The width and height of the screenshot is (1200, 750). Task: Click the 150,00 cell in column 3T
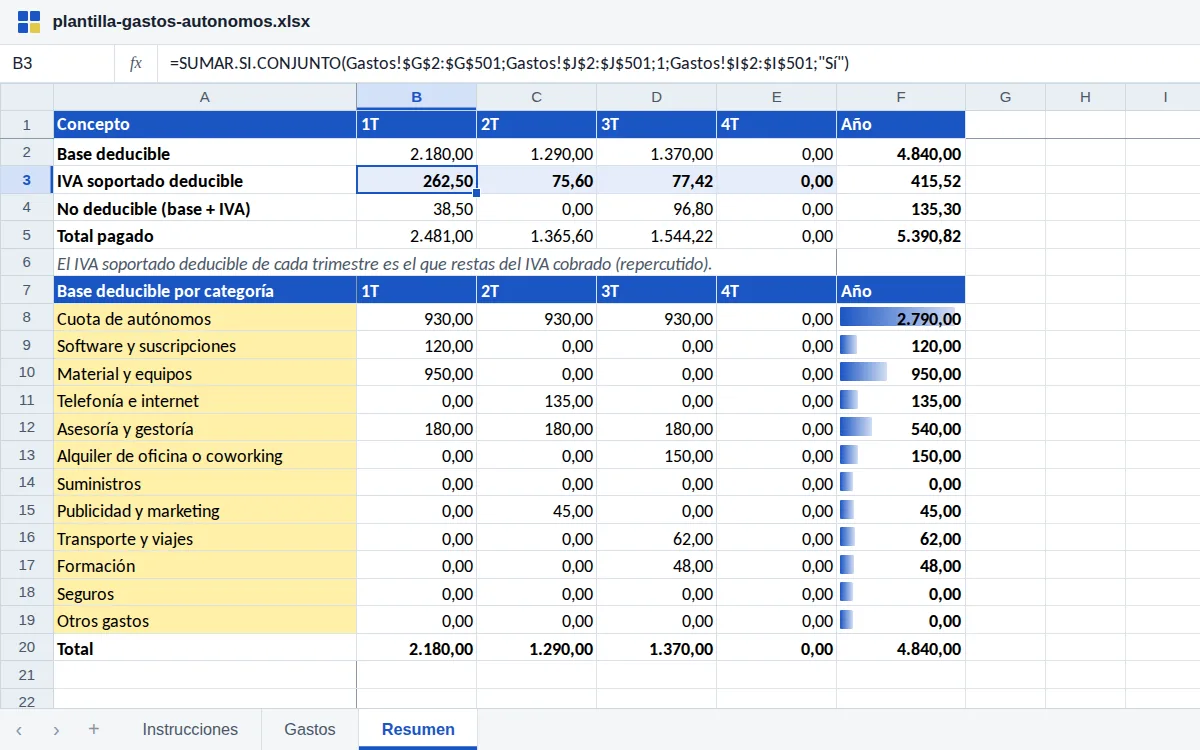click(656, 456)
